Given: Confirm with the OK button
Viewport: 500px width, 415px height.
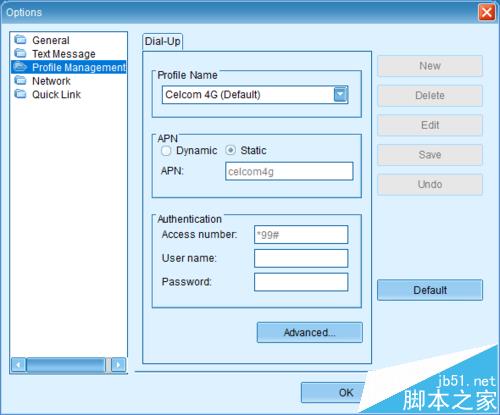Looking at the screenshot, I should pos(333,392).
